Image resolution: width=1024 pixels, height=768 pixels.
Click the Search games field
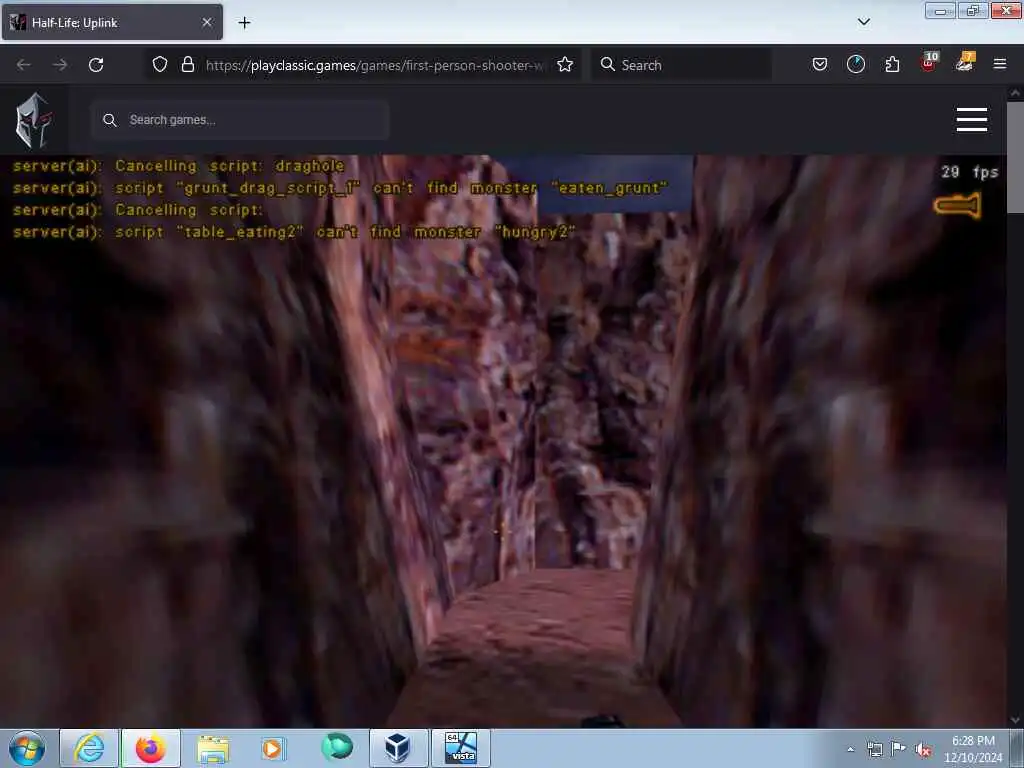tap(240, 120)
